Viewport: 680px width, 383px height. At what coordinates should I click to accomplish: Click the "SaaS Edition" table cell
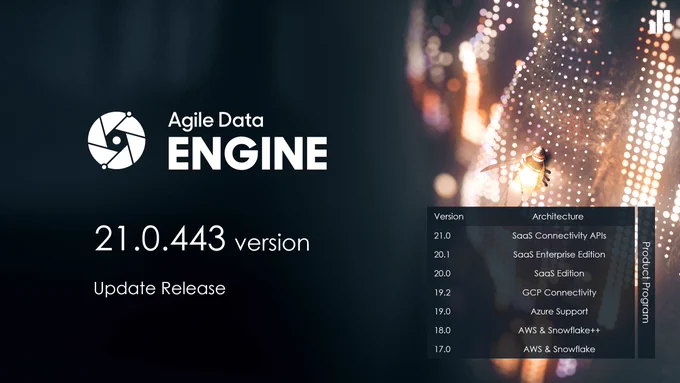coord(559,273)
